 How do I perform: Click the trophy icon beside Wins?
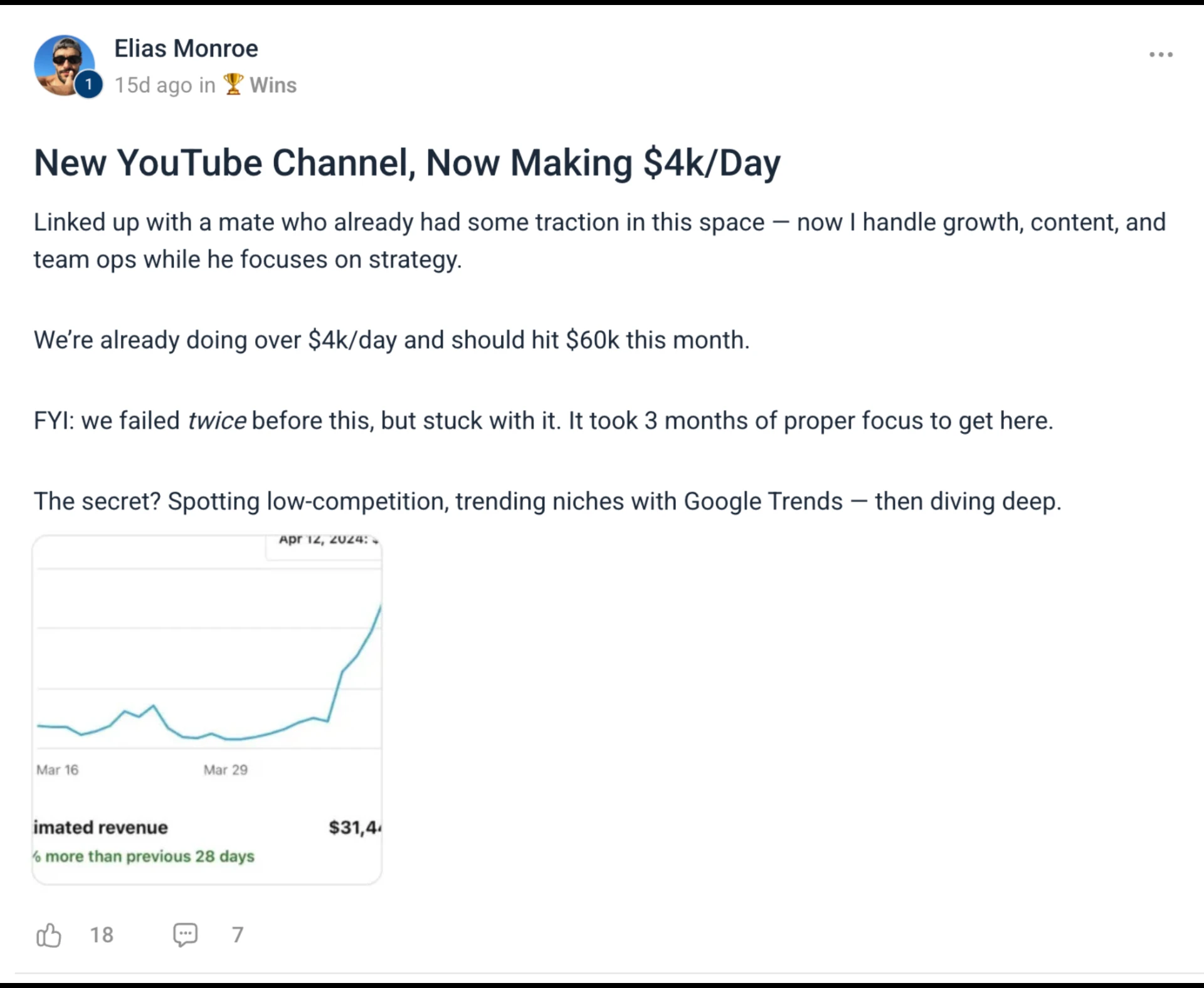233,84
